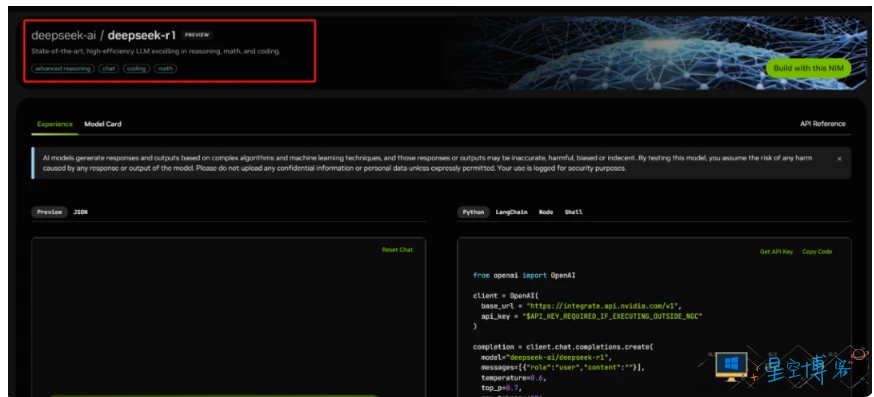The height and width of the screenshot is (397, 874).
Task: Click the math tag
Action: (x=166, y=69)
